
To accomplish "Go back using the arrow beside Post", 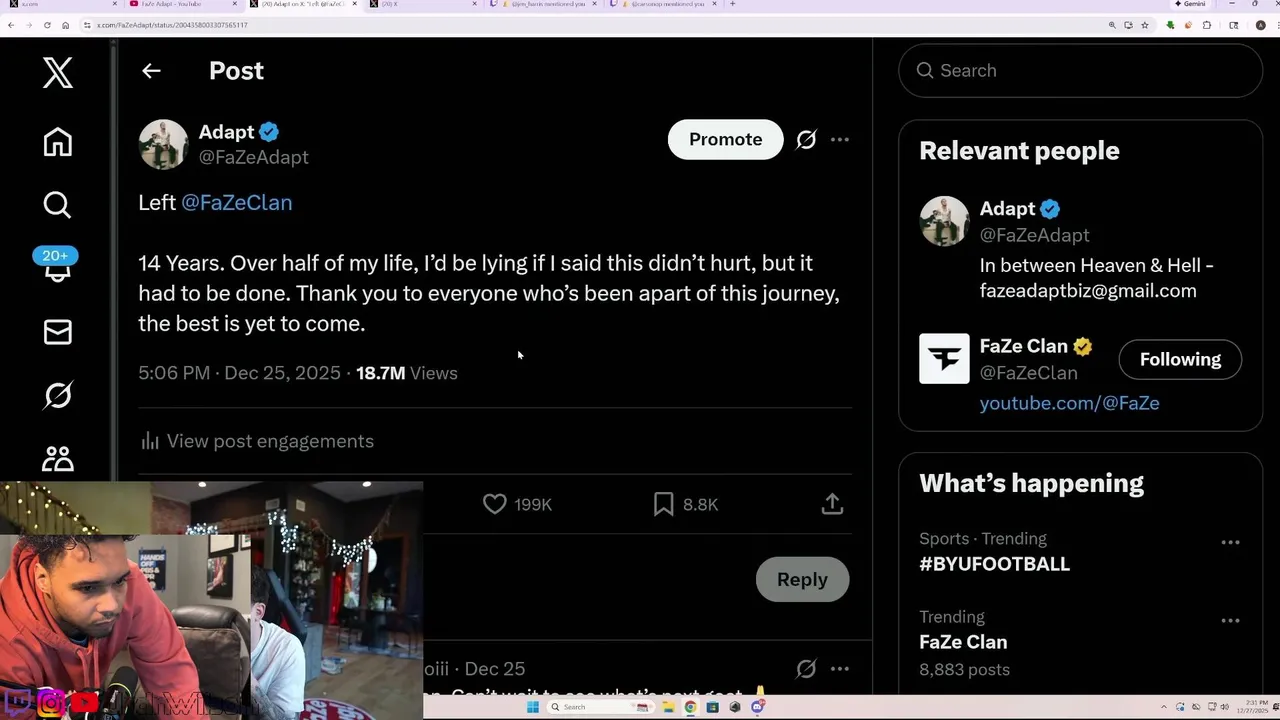I will (x=151, y=71).
